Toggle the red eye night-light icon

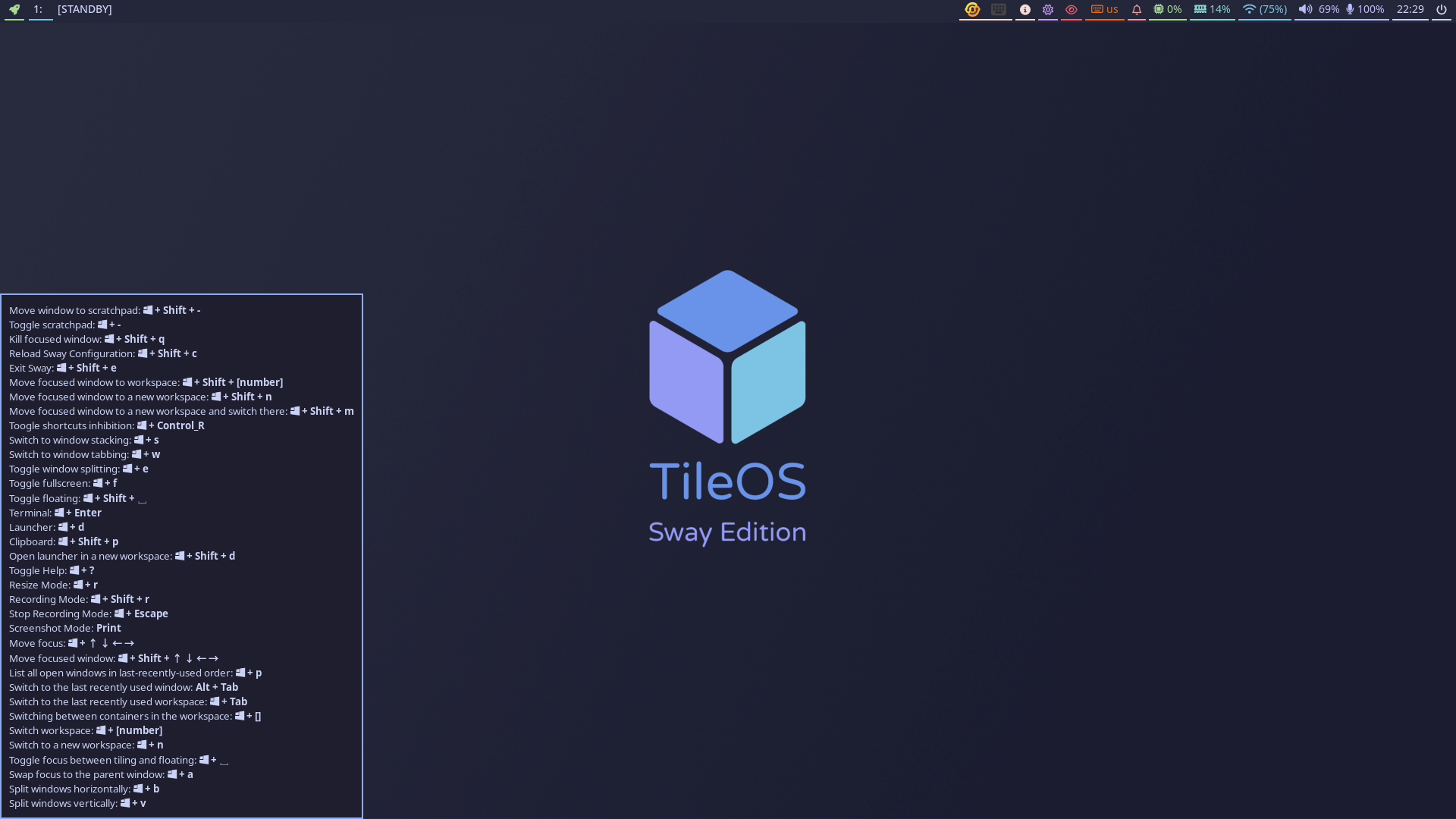pyautogui.click(x=1072, y=10)
